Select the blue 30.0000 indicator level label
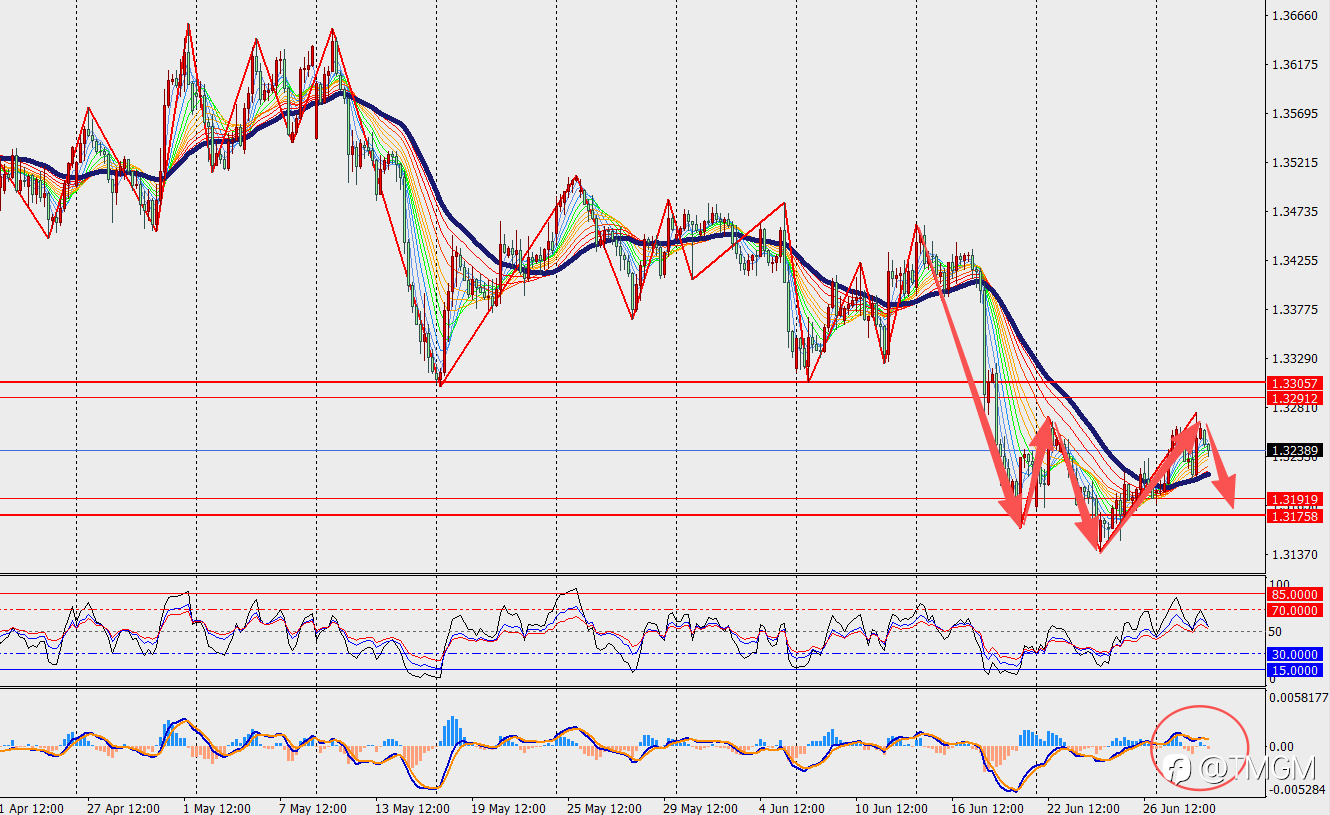This screenshot has height=815, width=1330. point(1293,654)
